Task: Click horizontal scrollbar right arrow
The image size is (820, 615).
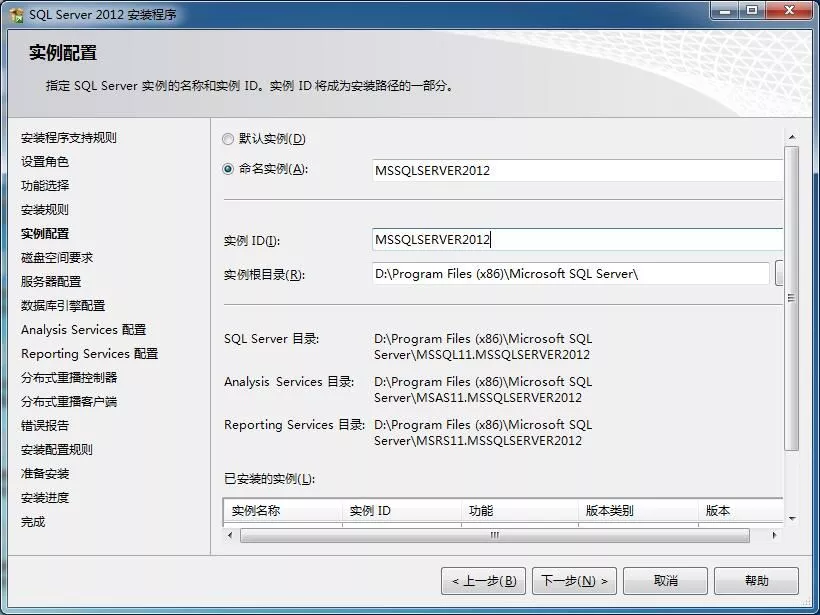Action: (x=775, y=536)
